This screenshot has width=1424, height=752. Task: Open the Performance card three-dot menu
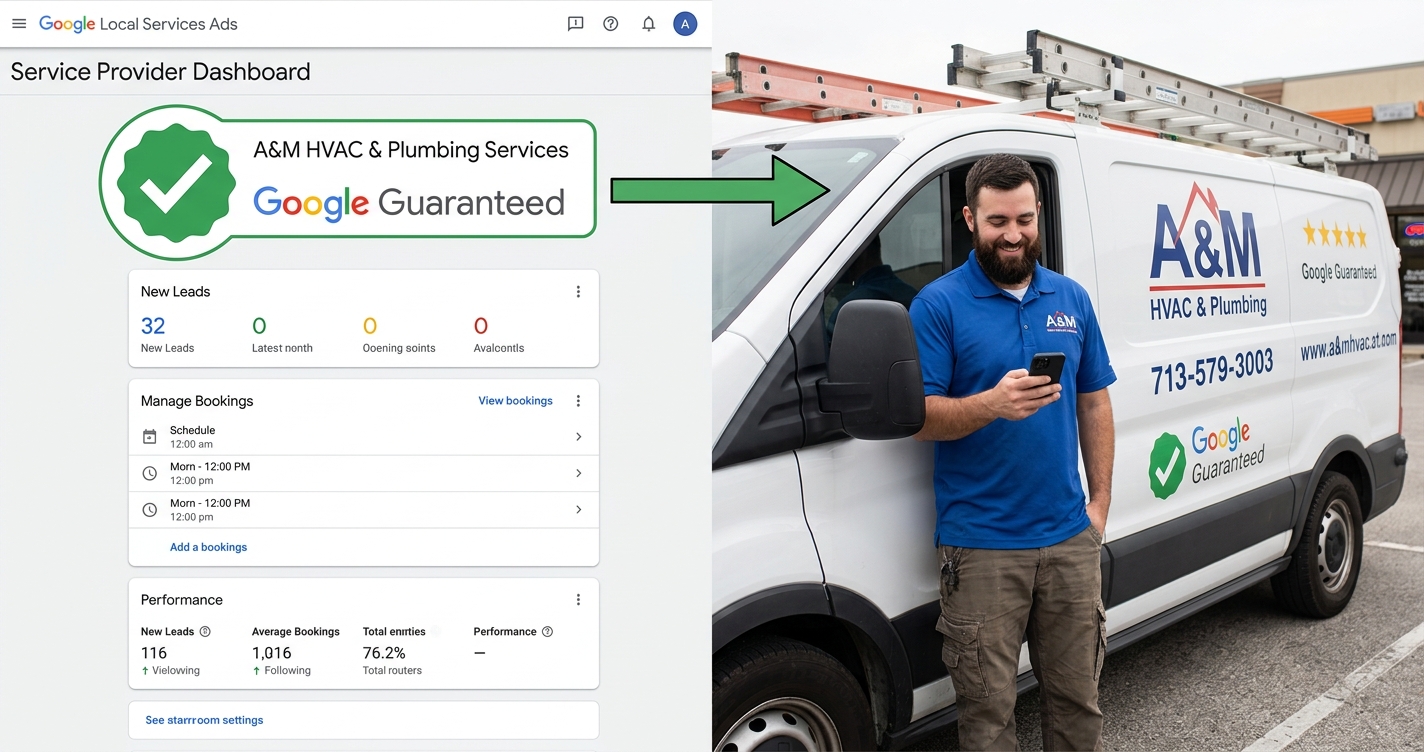click(578, 600)
